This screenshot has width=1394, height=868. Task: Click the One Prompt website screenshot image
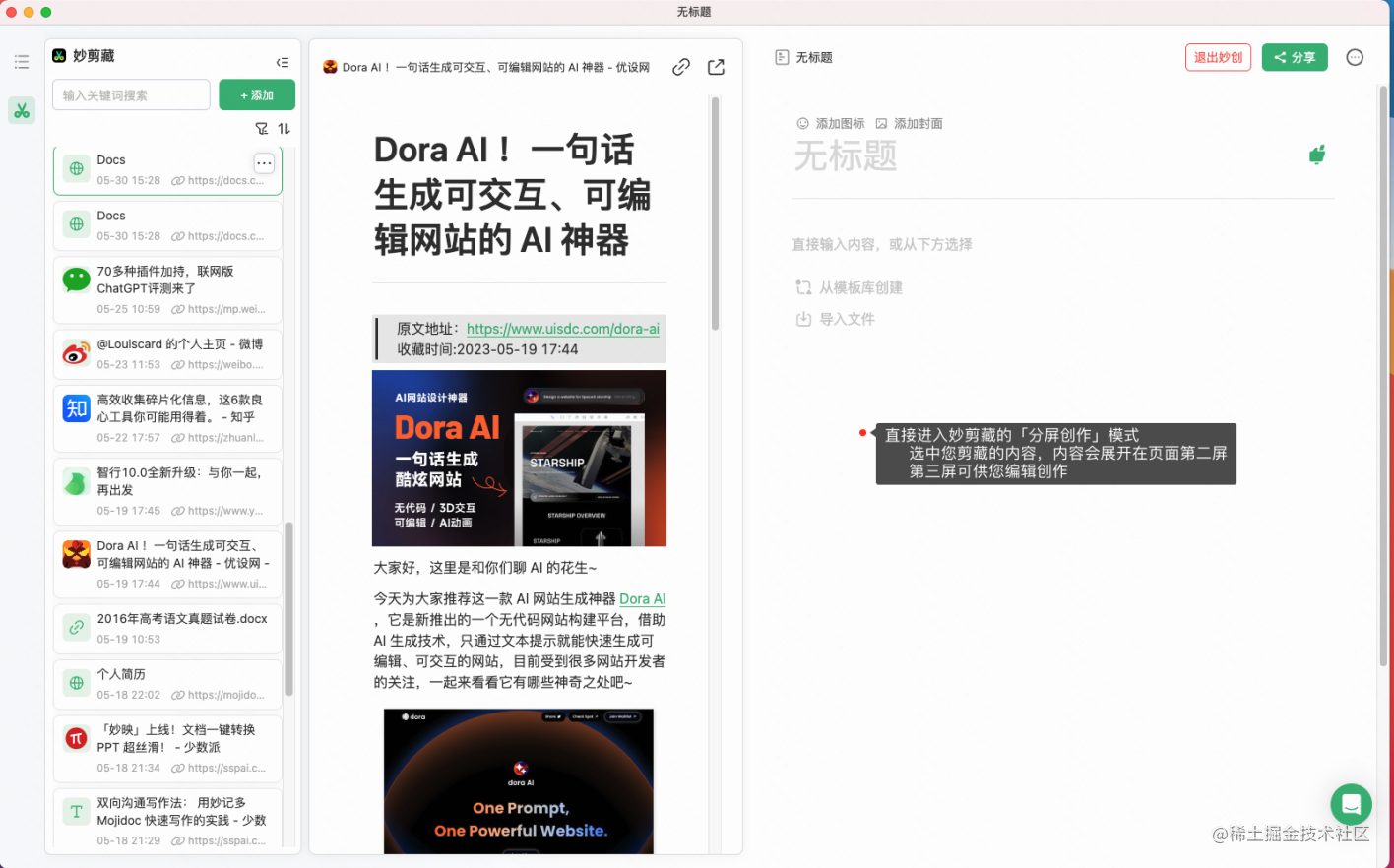click(519, 781)
